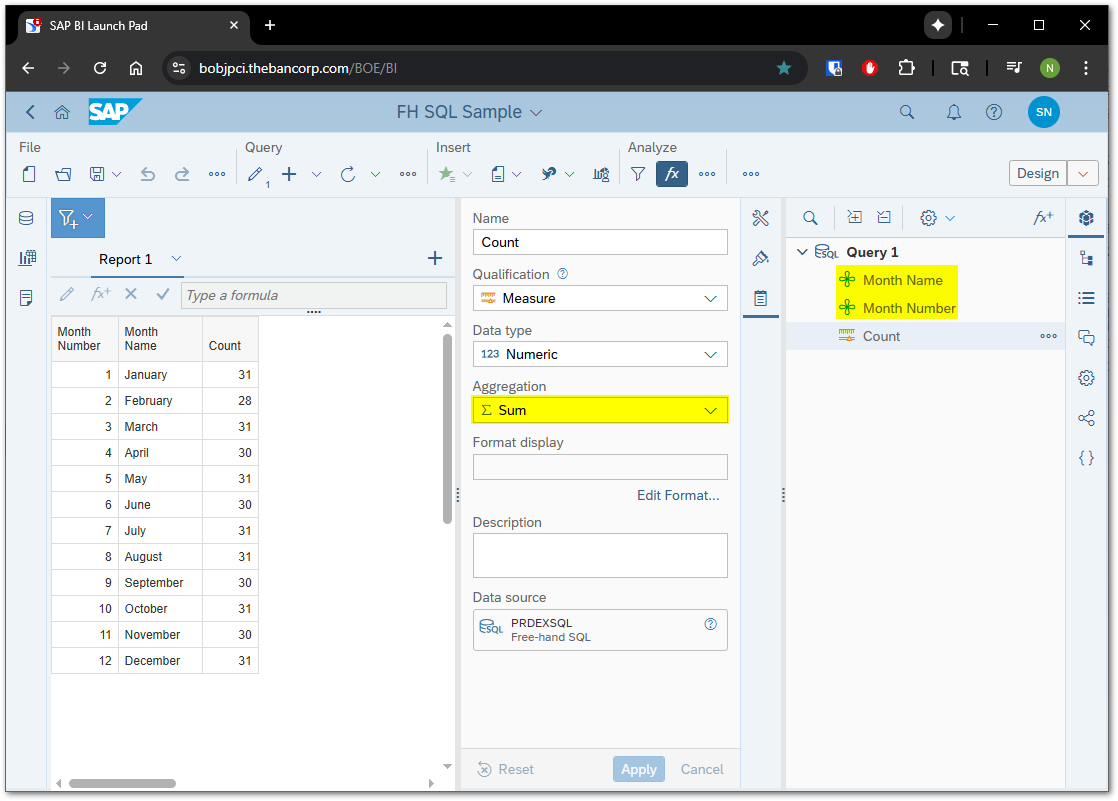1118x801 pixels.
Task: Expand the Data type Numeric dropdown
Action: (x=600, y=354)
